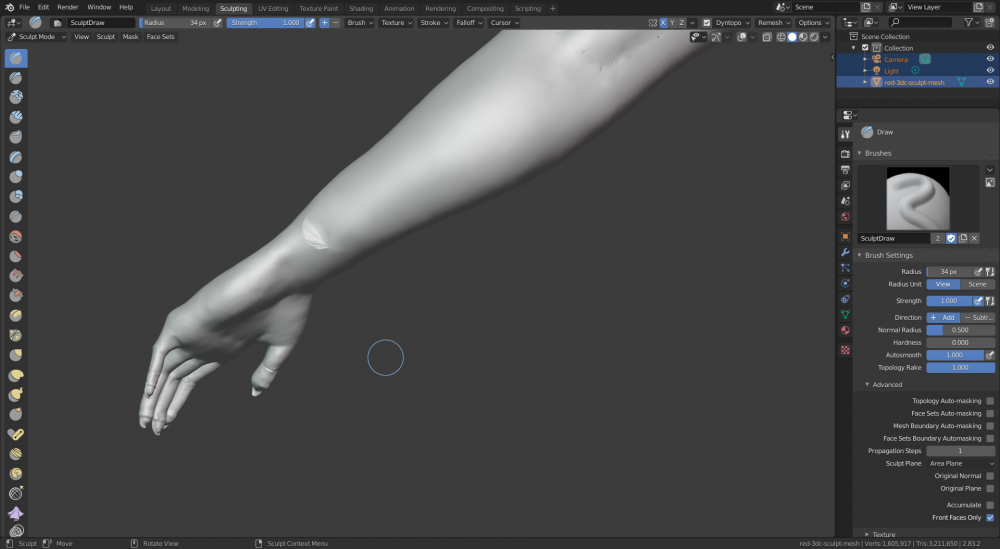Select the Grab brush tool
The image size is (1000, 549).
(16, 355)
